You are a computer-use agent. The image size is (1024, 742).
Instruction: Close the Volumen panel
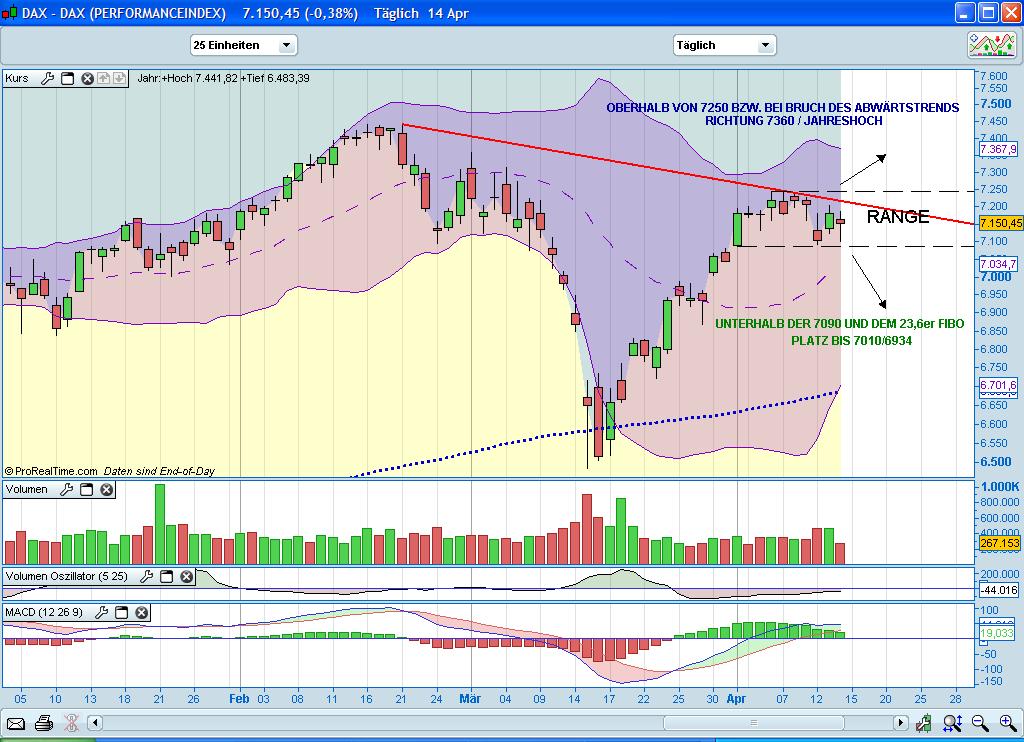pos(106,489)
